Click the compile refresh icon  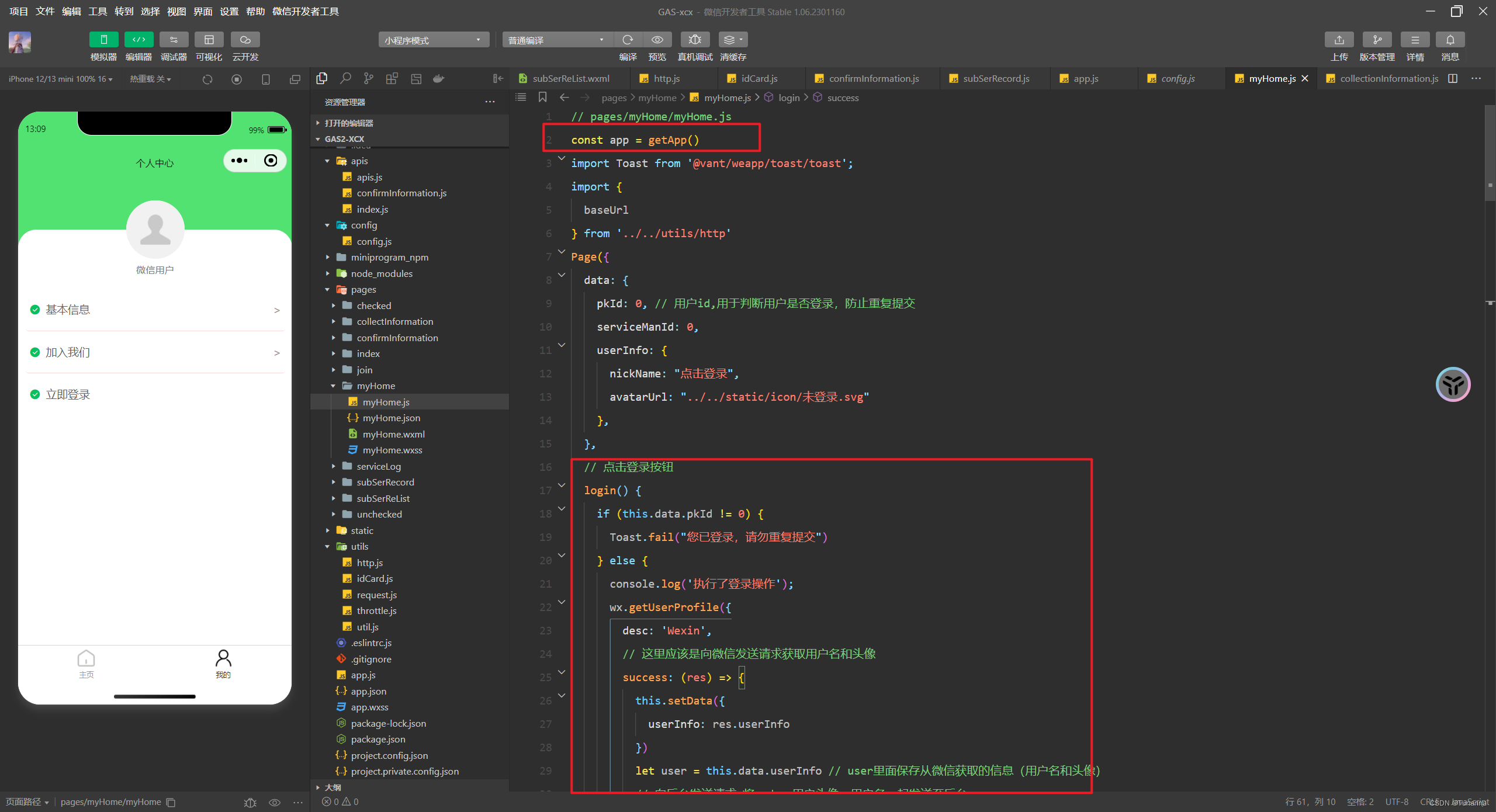pyautogui.click(x=628, y=40)
